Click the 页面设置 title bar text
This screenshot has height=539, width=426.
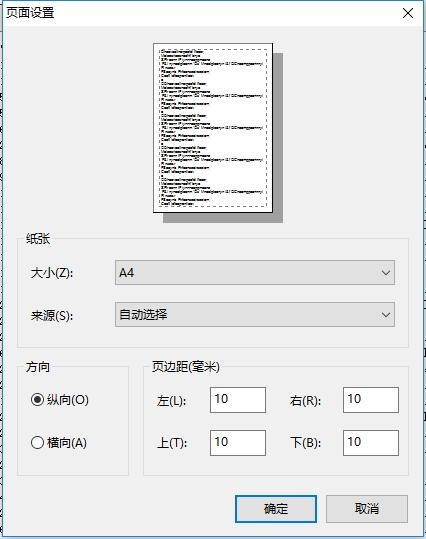click(30, 13)
